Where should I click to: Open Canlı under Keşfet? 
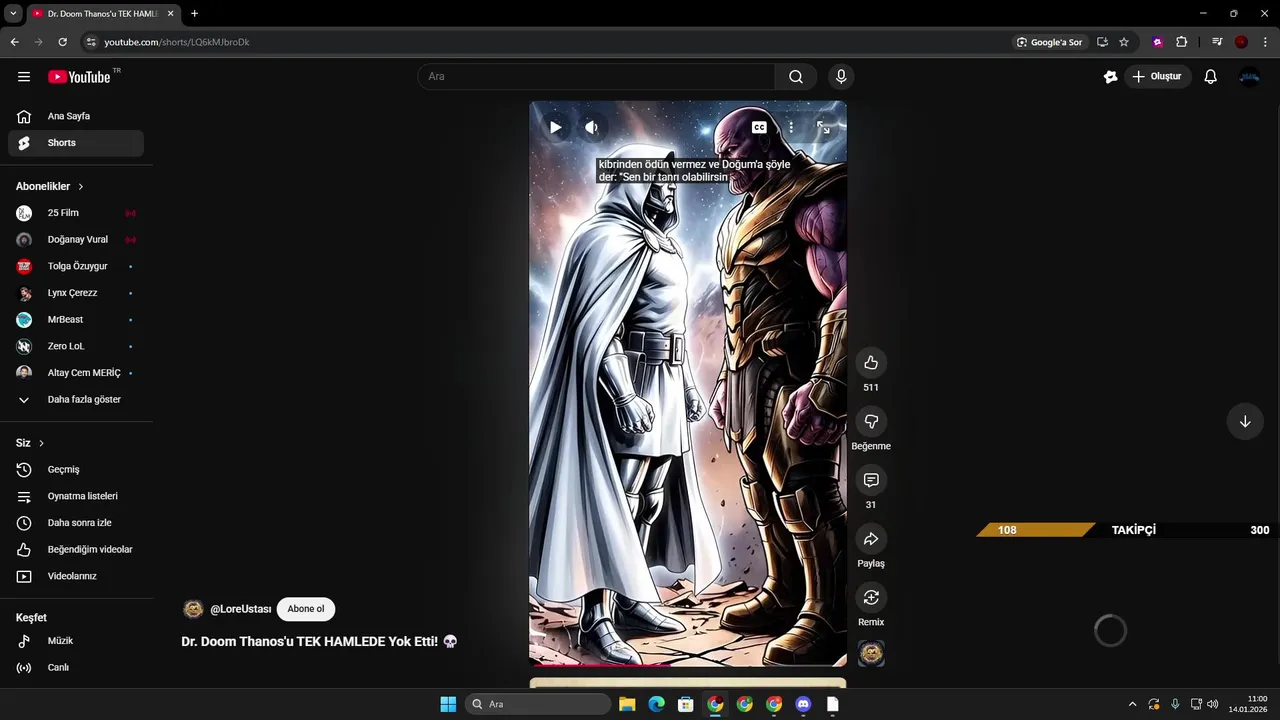click(76, 668)
